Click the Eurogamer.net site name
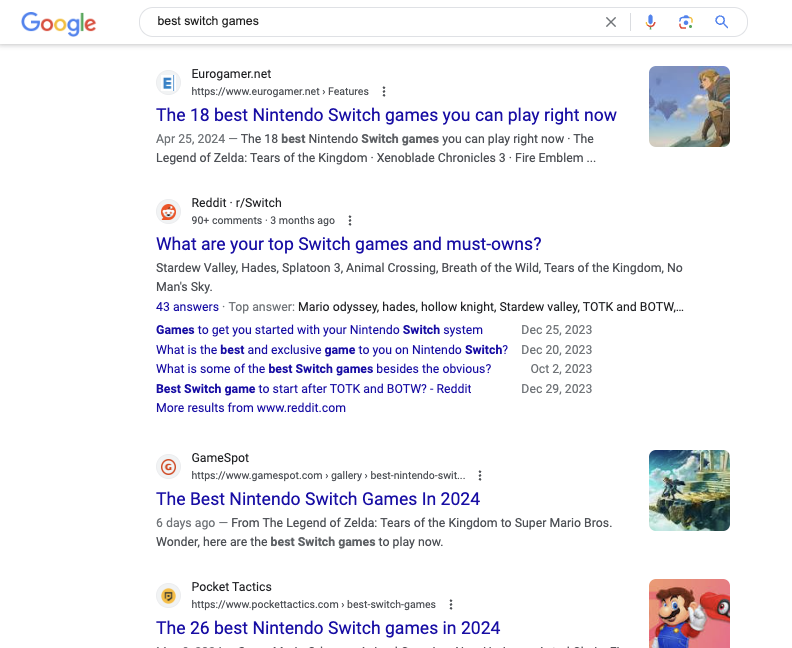The height and width of the screenshot is (648, 792). [231, 74]
